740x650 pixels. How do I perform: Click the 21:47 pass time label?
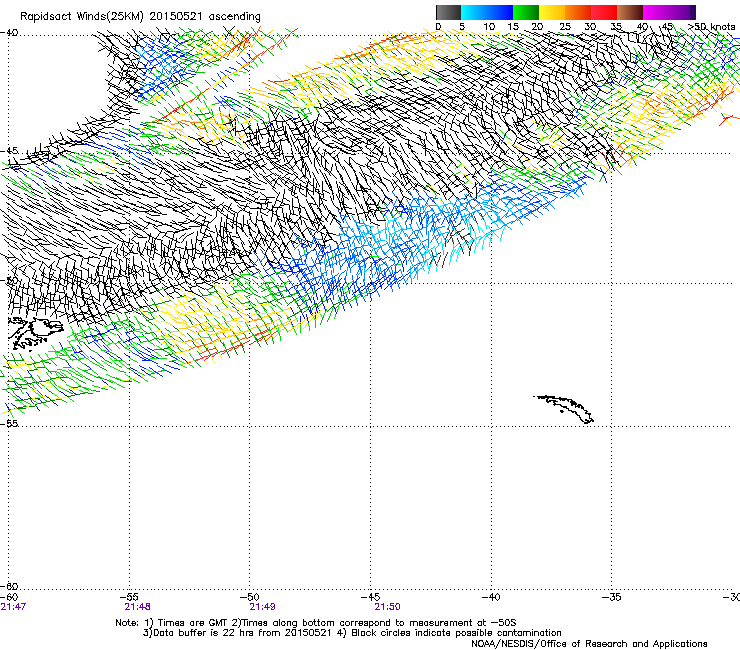13,607
